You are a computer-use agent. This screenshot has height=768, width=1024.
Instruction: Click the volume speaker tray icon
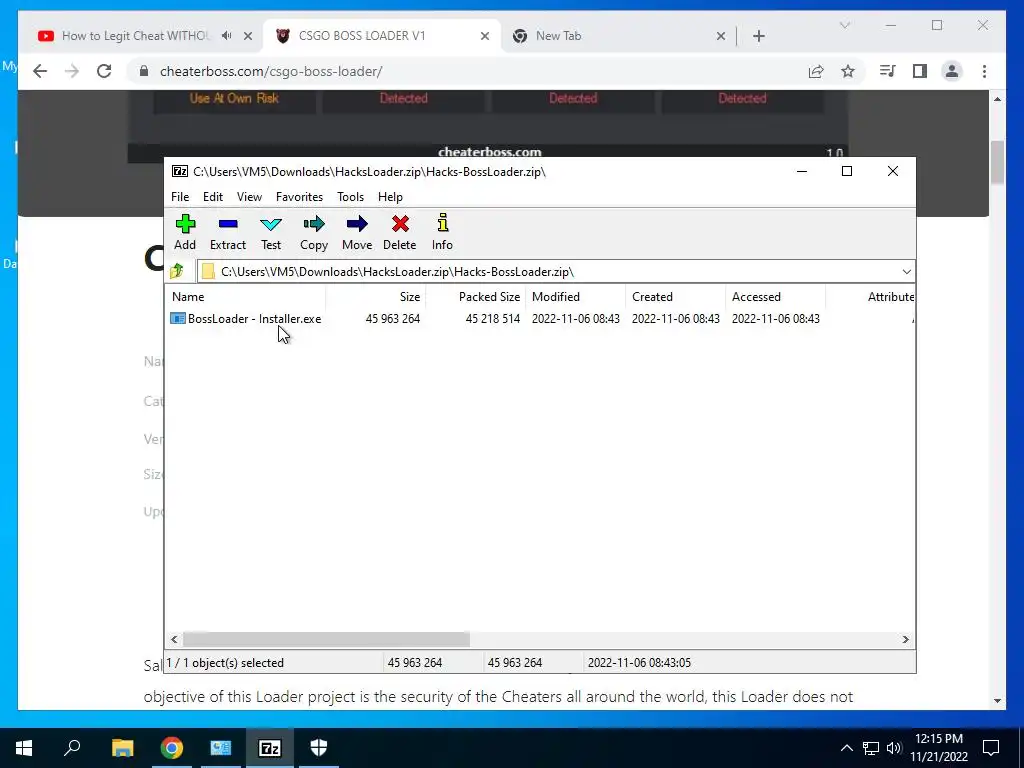click(894, 748)
